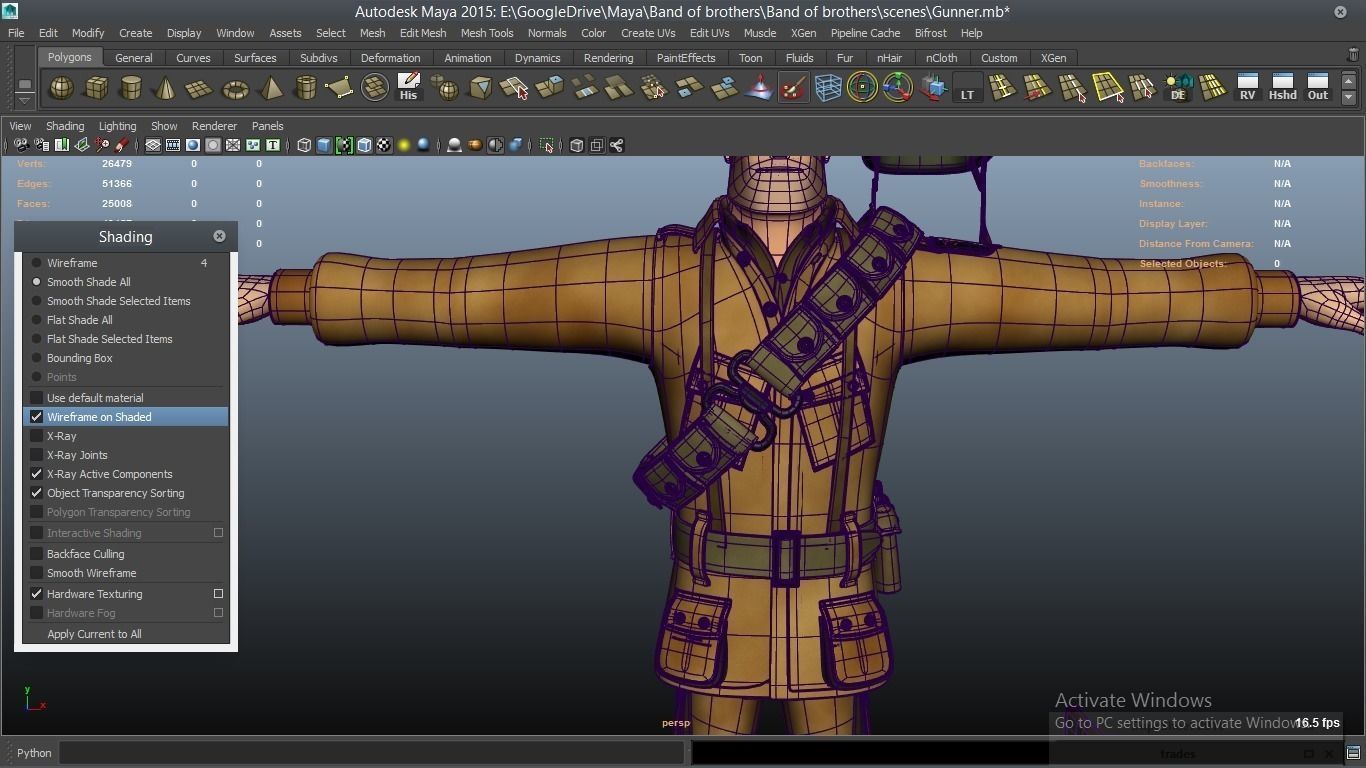Open the Pipeline Cache menu
Image resolution: width=1366 pixels, height=768 pixels.
point(865,33)
